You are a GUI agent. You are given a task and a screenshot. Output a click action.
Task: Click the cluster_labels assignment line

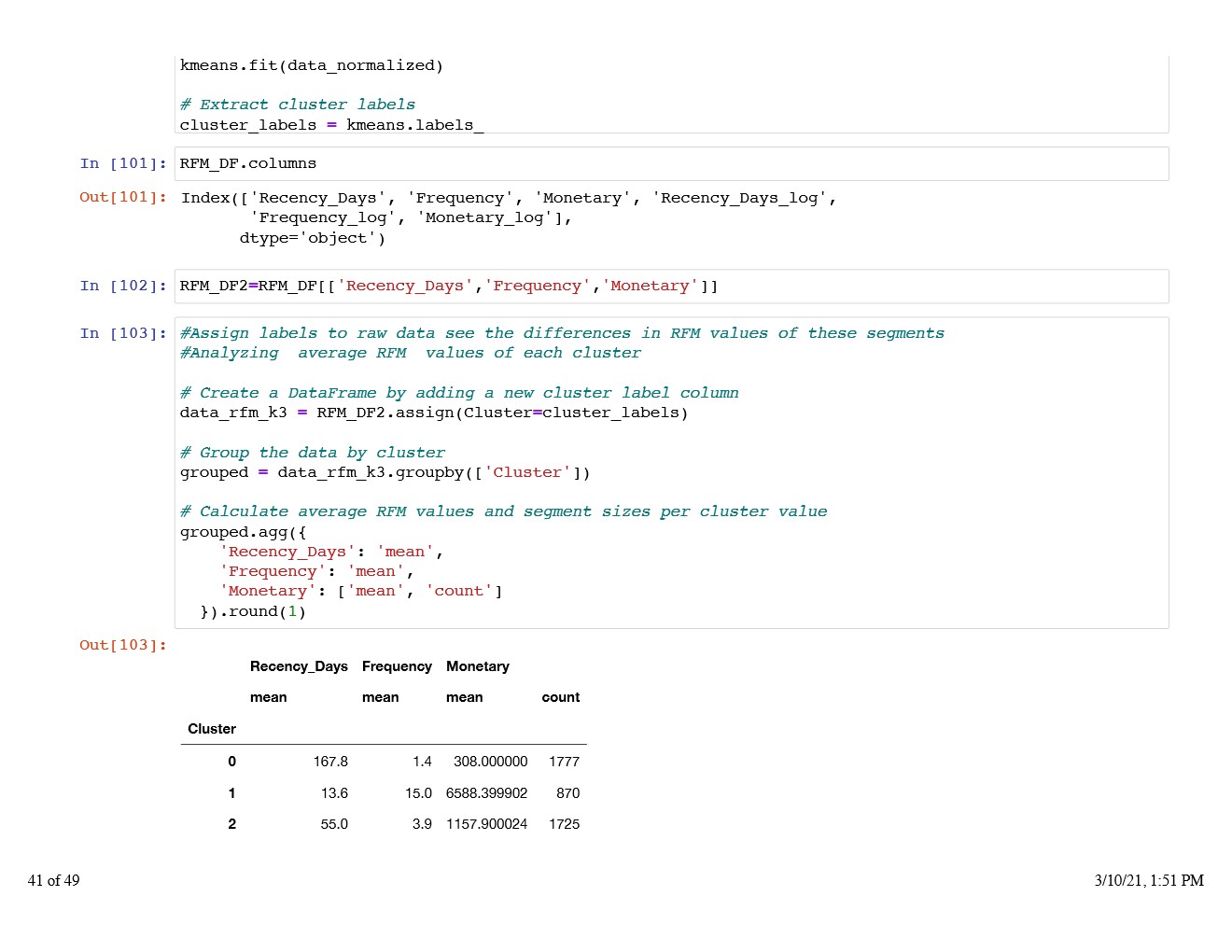click(x=331, y=125)
